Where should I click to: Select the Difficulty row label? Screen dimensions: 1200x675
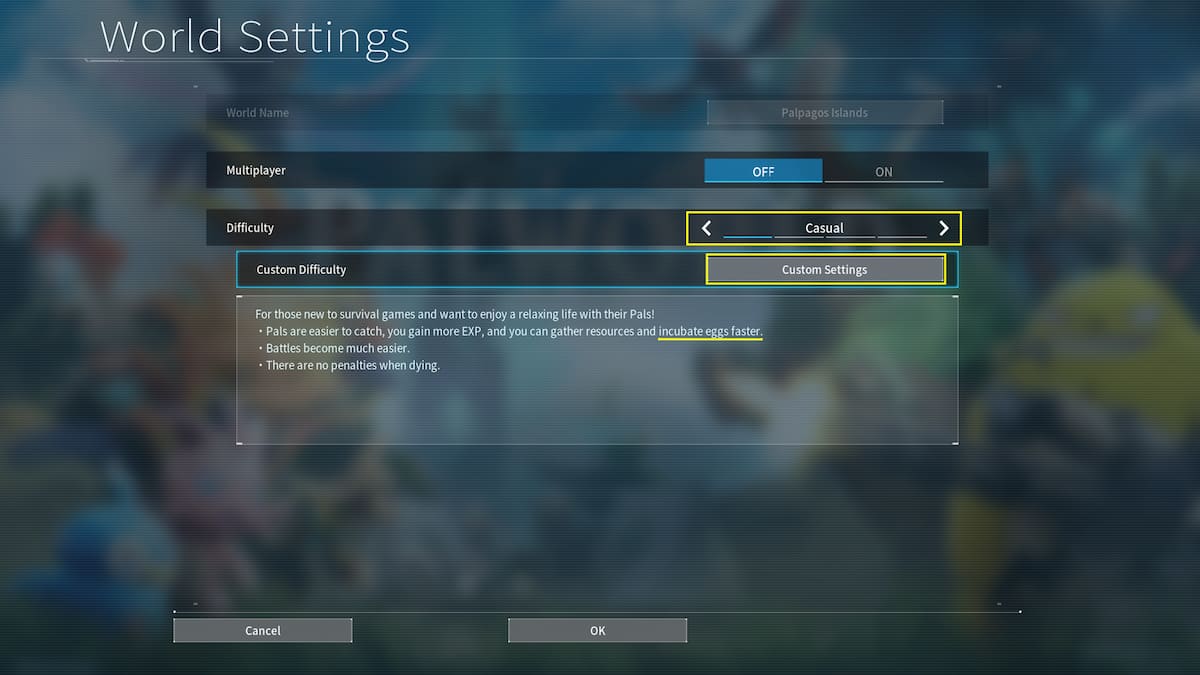(250, 228)
